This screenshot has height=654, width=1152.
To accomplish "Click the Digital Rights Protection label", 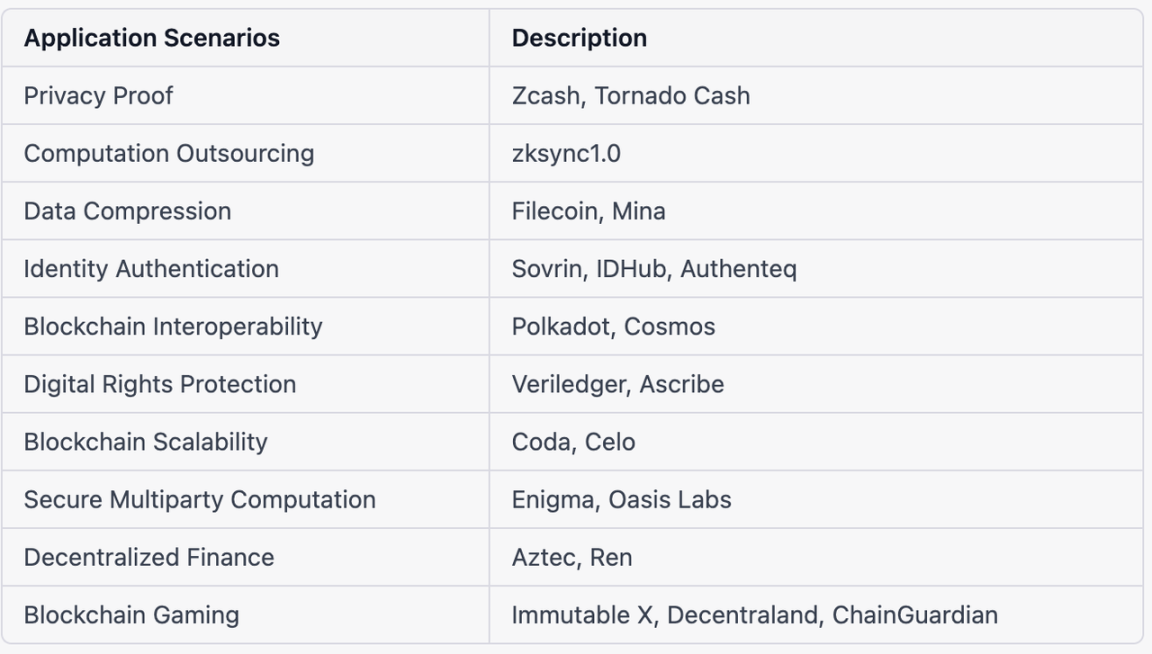I will [x=159, y=384].
